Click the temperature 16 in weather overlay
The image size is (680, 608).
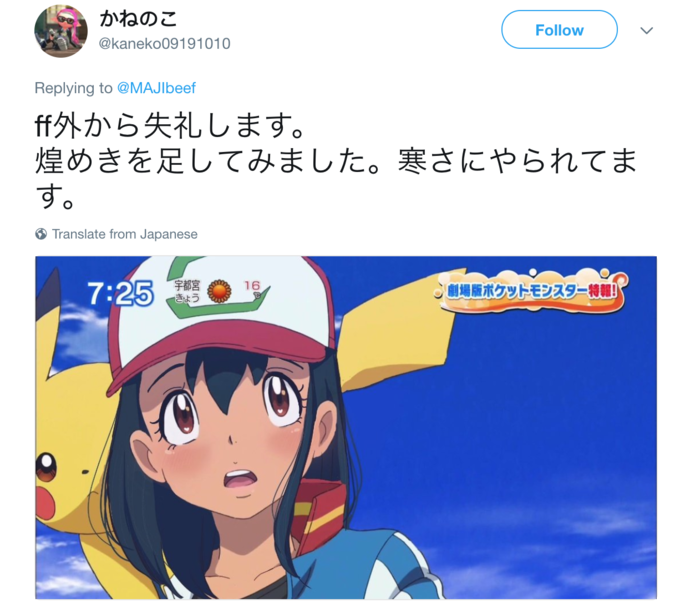click(x=252, y=285)
